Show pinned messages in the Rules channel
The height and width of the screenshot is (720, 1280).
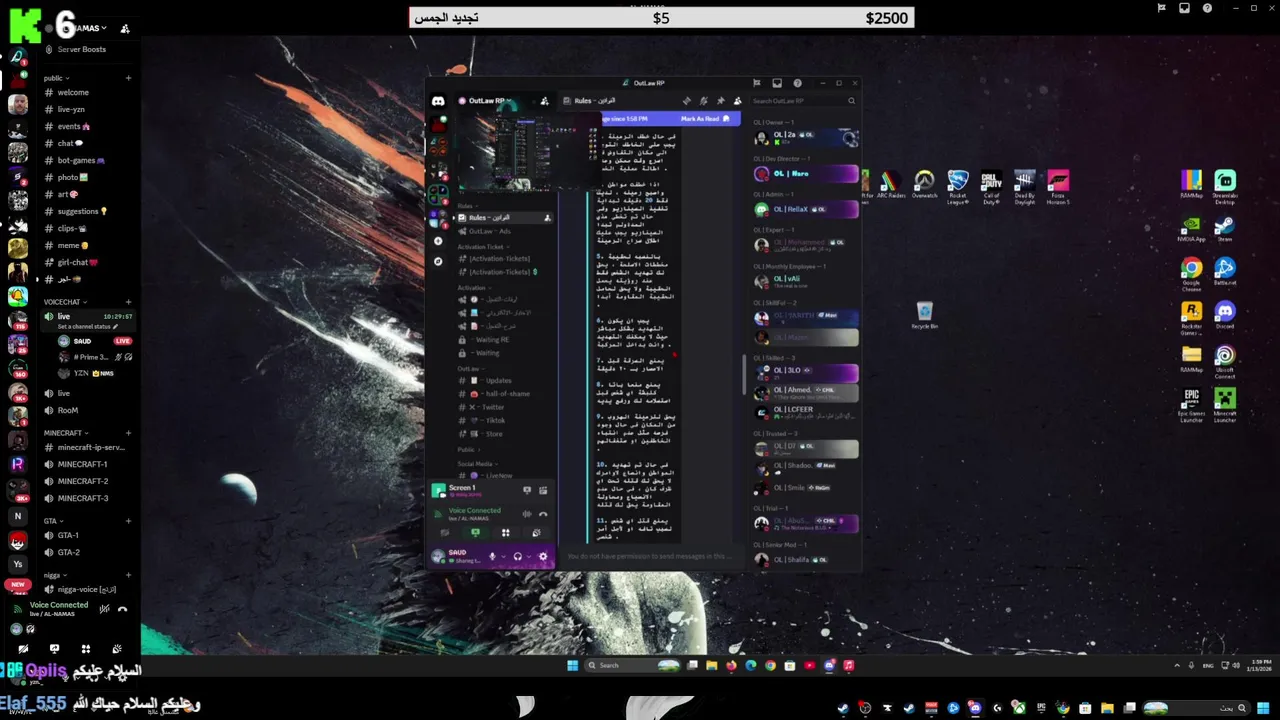pos(721,101)
